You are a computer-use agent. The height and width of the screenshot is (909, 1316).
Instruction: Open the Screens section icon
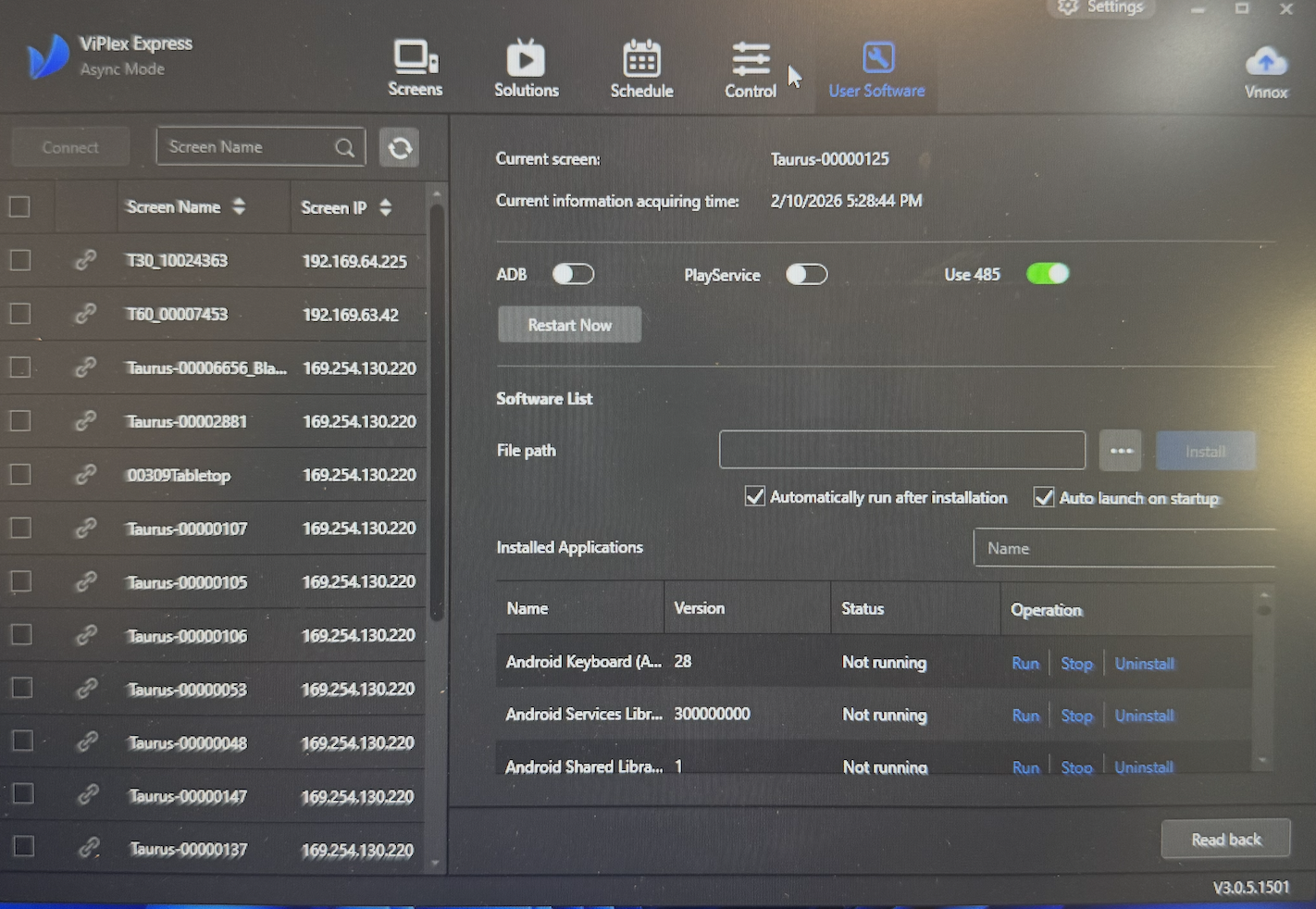(x=415, y=58)
